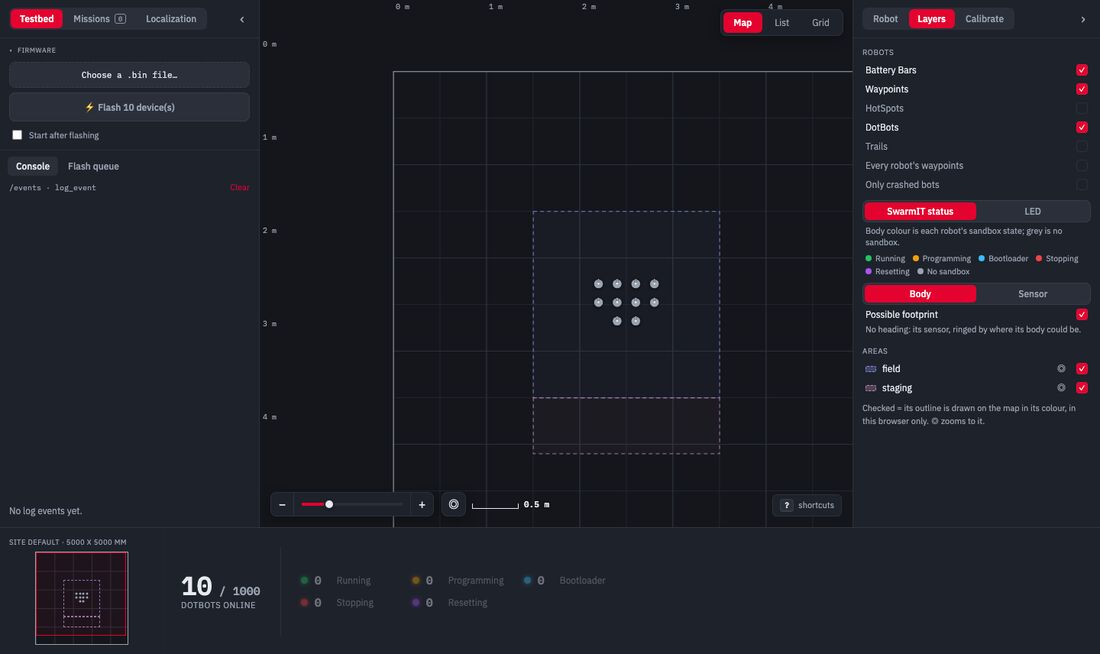Enable Only crashed bots
Viewport: 1100px width, 654px height.
[x=1082, y=185]
